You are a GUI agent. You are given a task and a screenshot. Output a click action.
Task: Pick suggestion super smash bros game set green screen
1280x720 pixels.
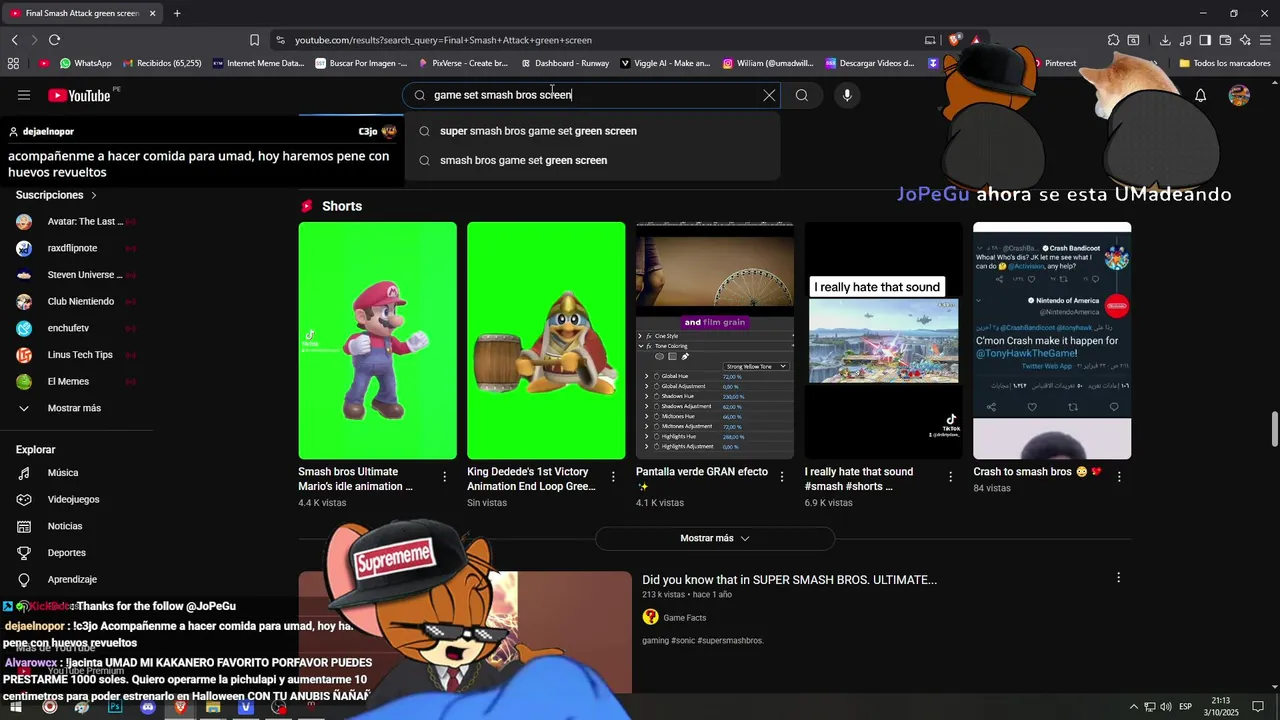[x=592, y=131]
